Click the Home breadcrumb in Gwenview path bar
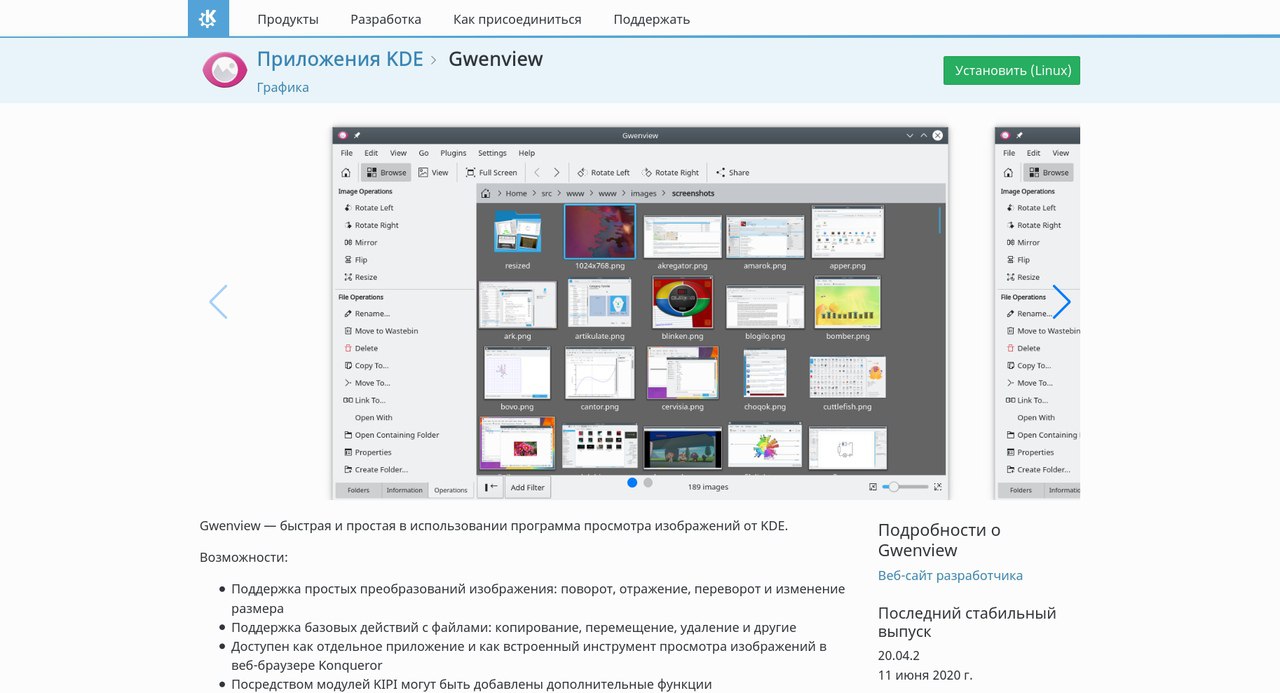Viewport: 1280px width, 693px height. coord(516,193)
